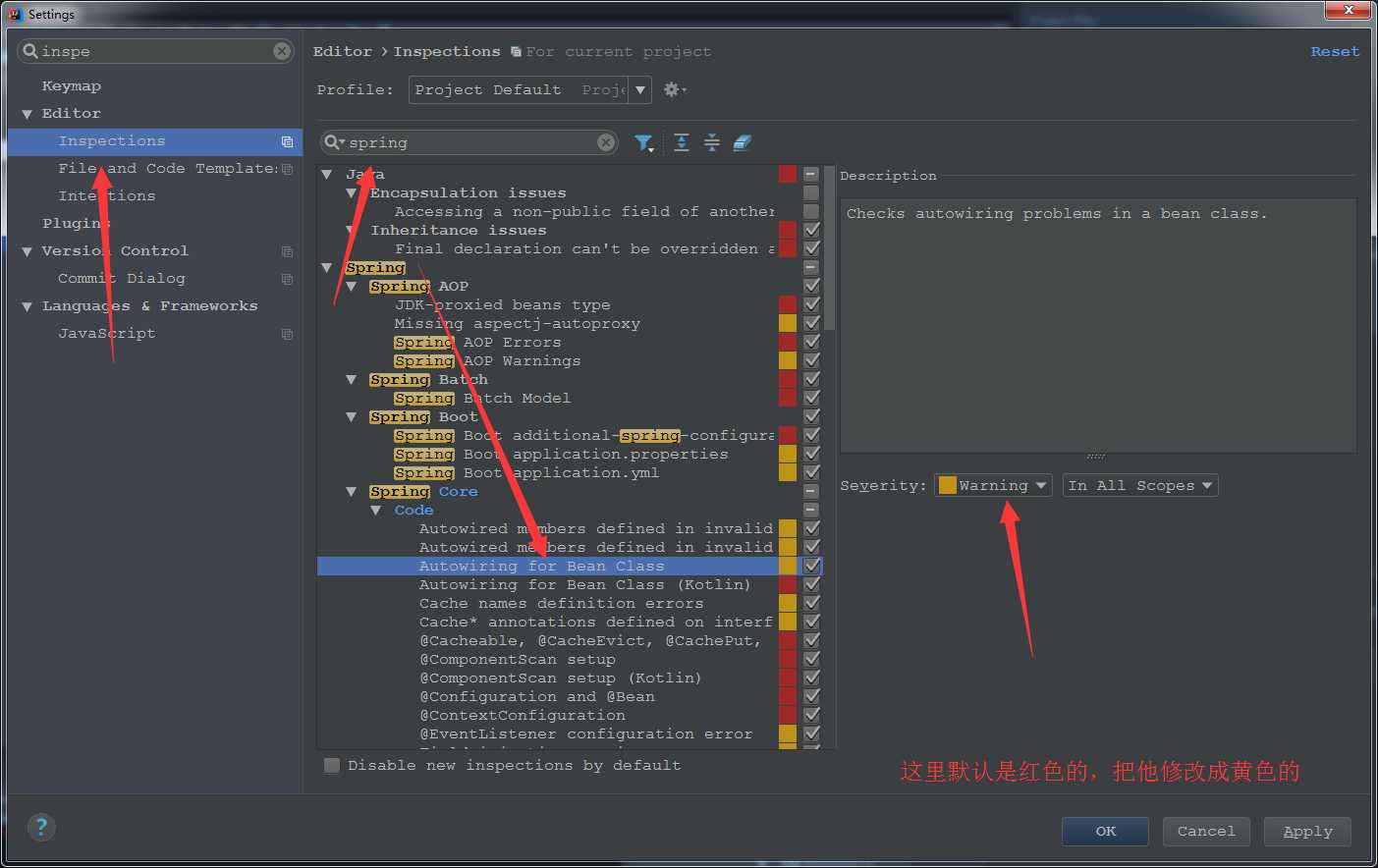Click the help question mark button
This screenshot has height=868, width=1378.
pos(41,827)
